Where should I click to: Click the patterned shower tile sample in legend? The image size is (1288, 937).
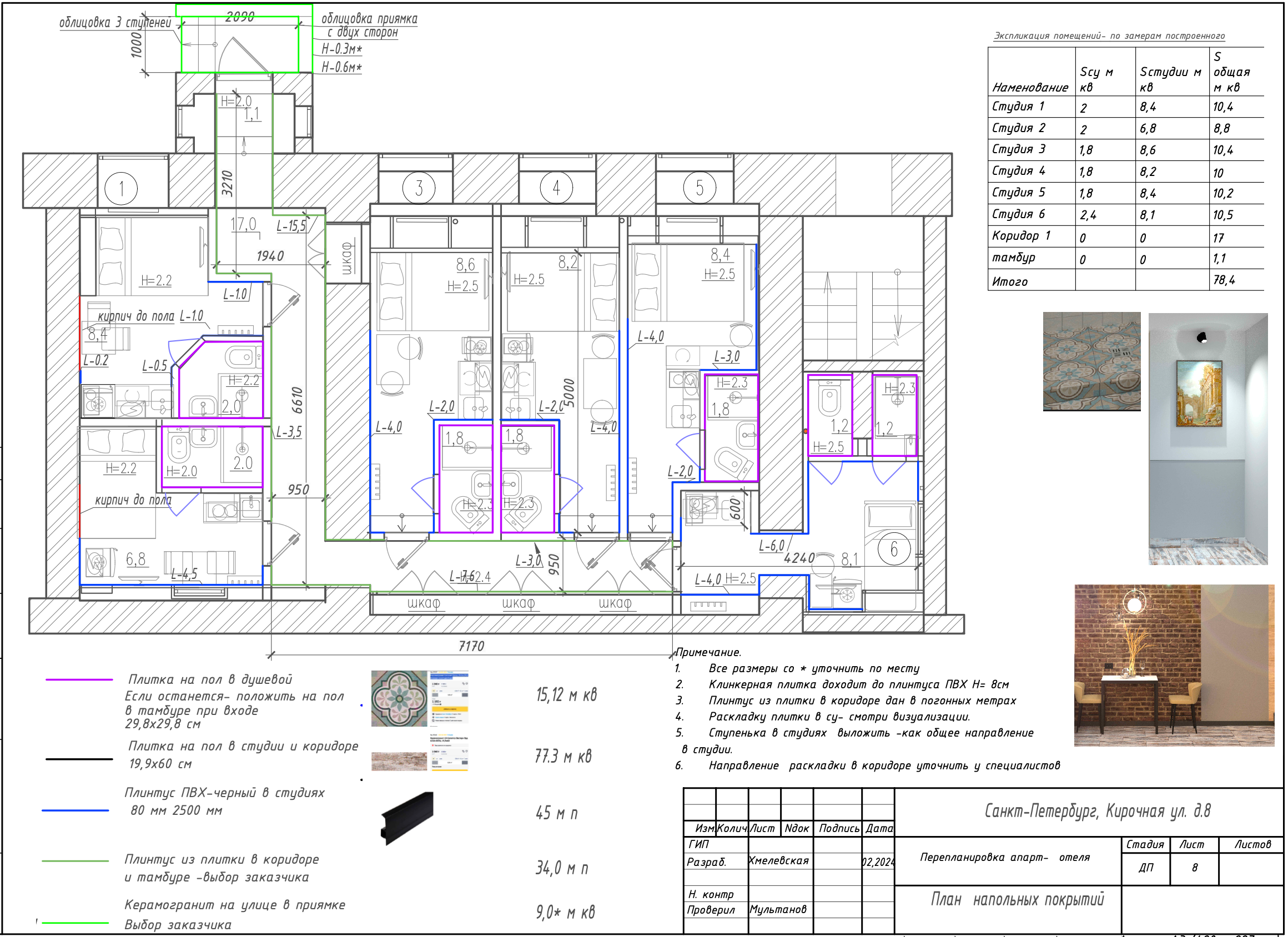(399, 698)
